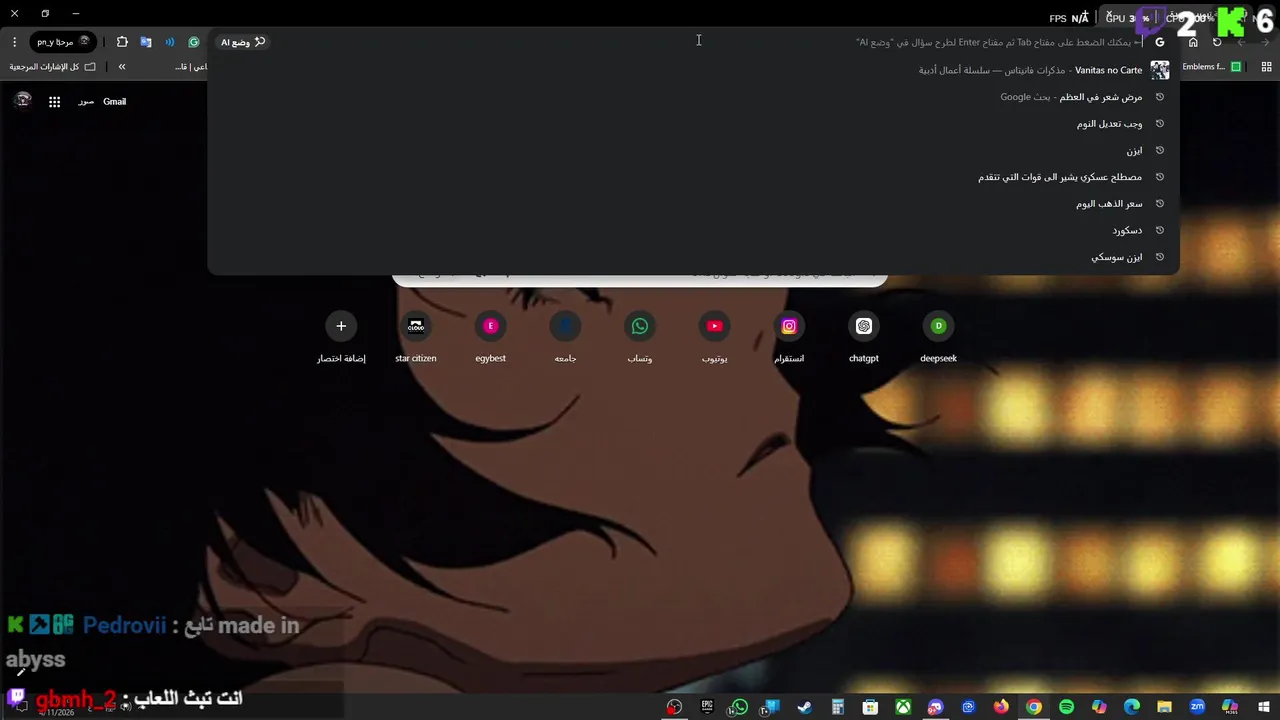Open the كل الإشارات المرجعية bookmarks folder

[52, 67]
